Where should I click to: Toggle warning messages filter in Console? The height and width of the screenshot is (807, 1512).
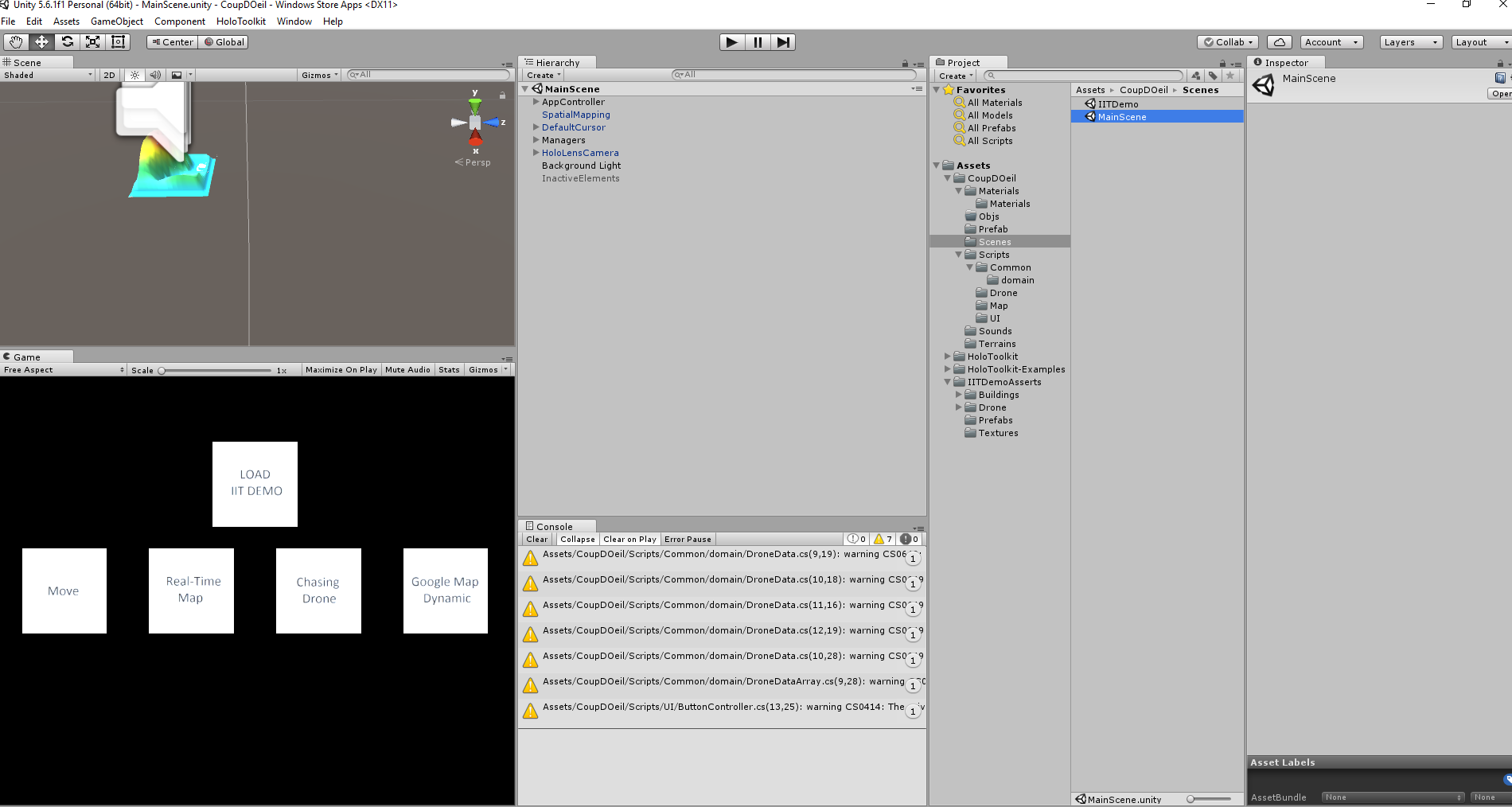pos(883,539)
